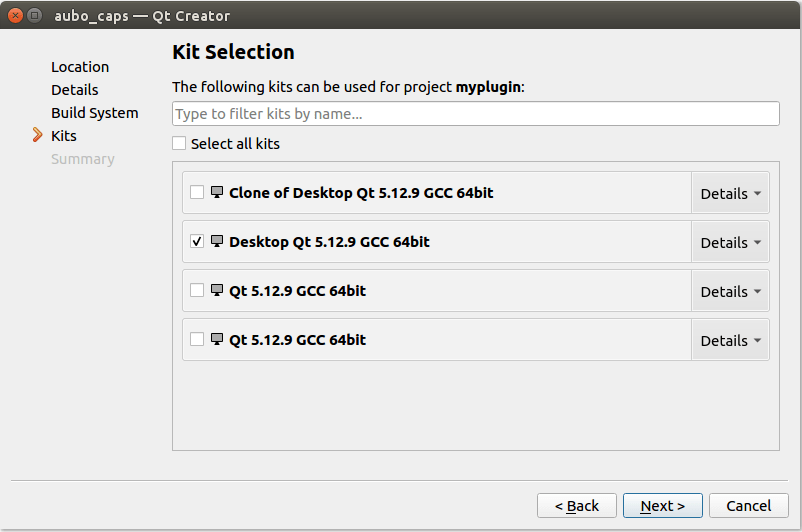Open the Details wizard step
Image resolution: width=802 pixels, height=532 pixels.
75,90
